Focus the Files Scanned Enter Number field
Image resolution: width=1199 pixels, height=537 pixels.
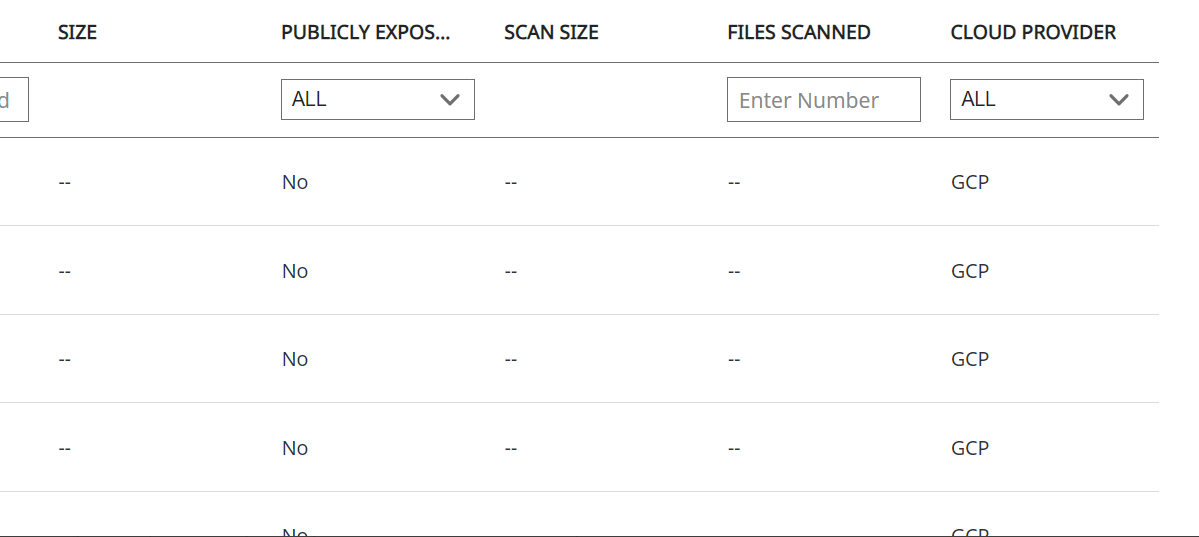(823, 100)
